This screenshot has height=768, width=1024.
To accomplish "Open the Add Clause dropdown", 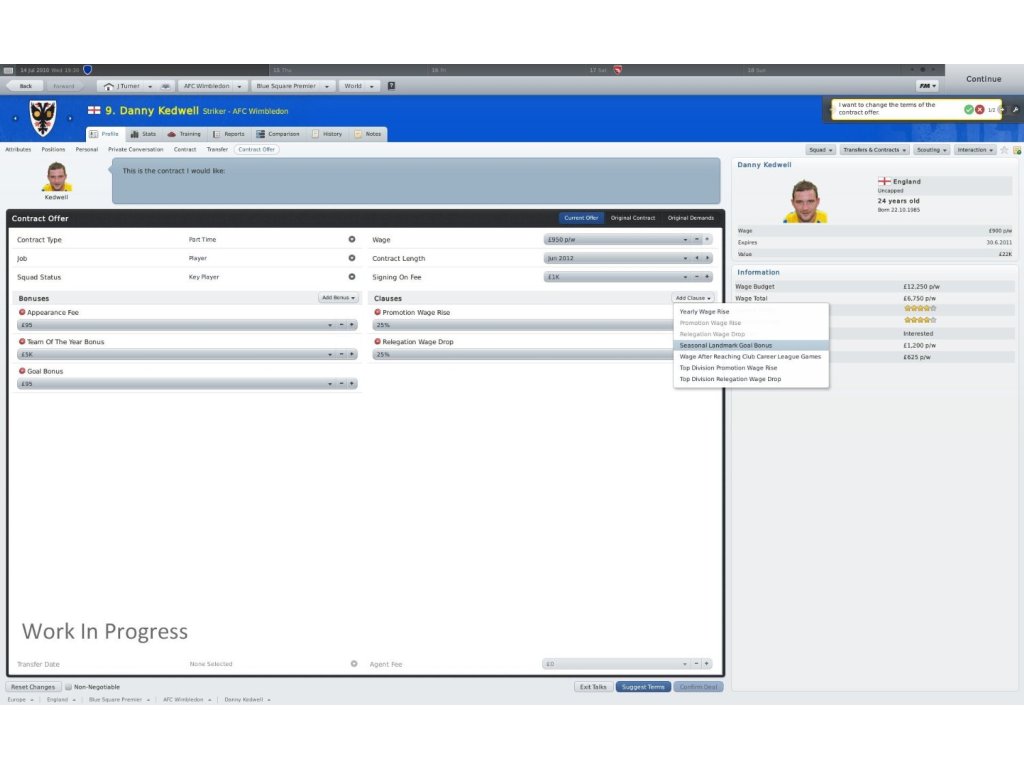I will (x=693, y=298).
